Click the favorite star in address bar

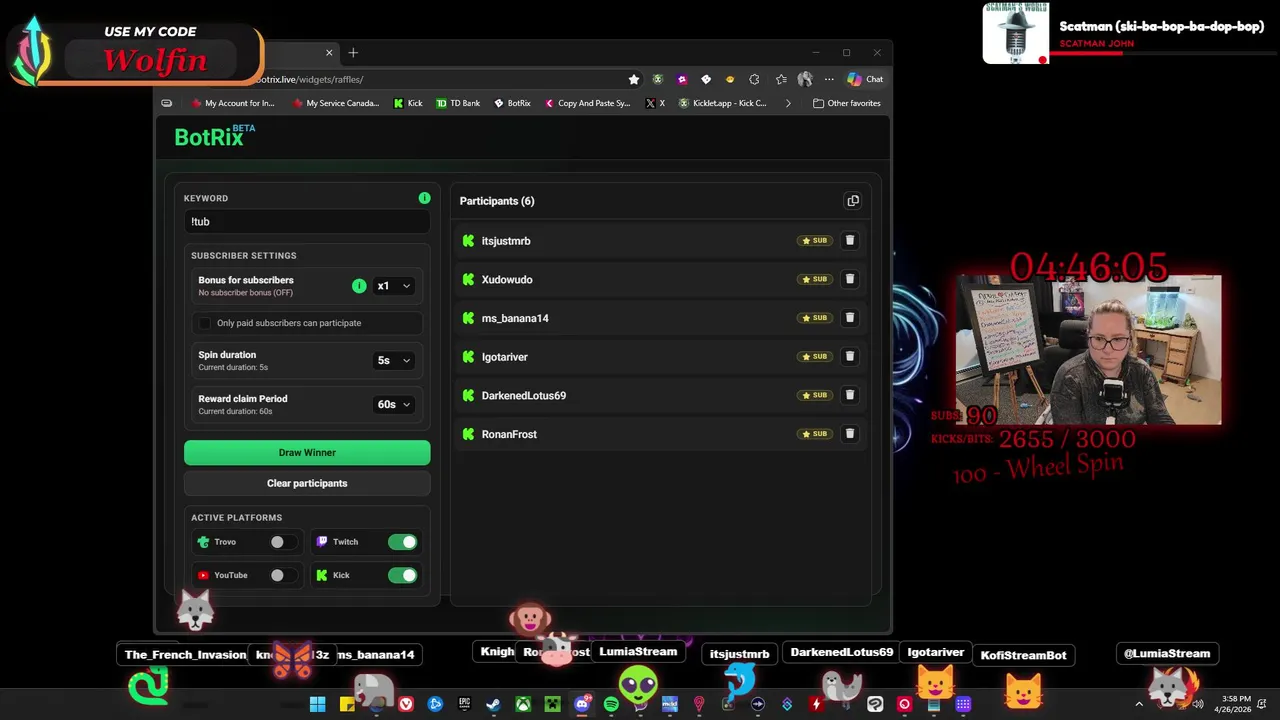pos(633,79)
